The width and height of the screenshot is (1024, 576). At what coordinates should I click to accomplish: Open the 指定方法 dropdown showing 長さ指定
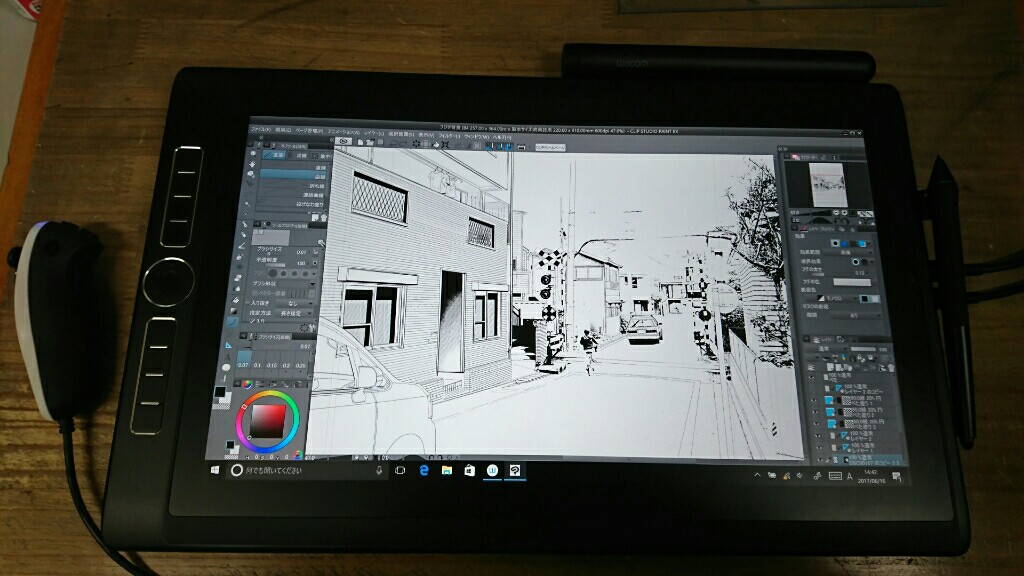click(296, 313)
